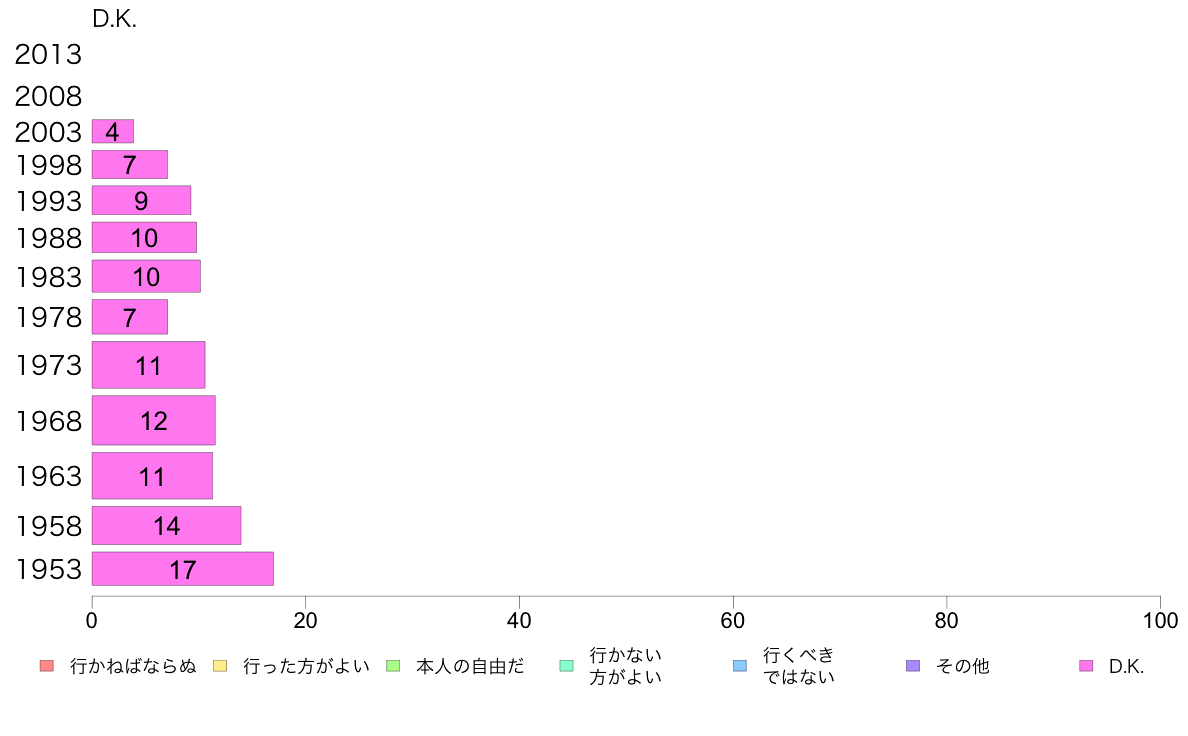The width and height of the screenshot is (1188, 736).
Task: Click the red 行かねばならぬ legend swatch
Action: 46,666
